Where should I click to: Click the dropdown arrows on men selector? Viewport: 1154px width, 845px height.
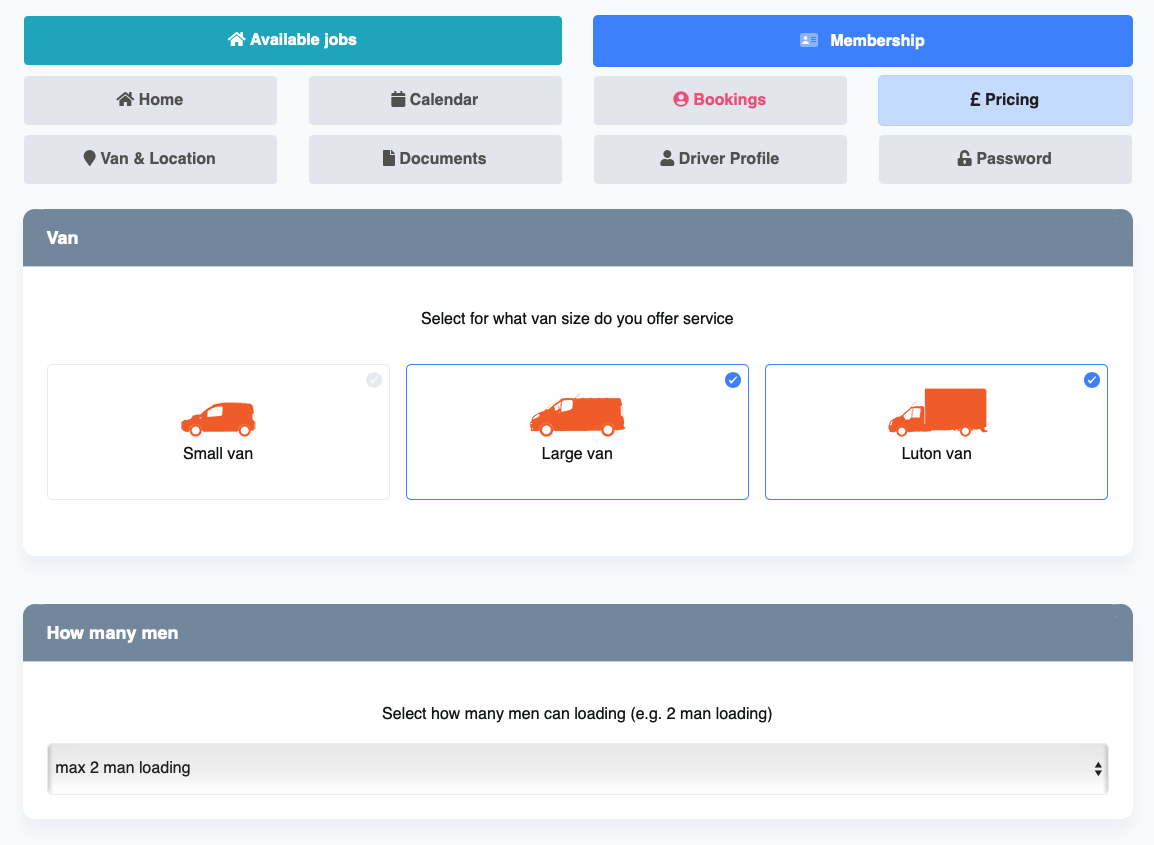pos(1098,769)
